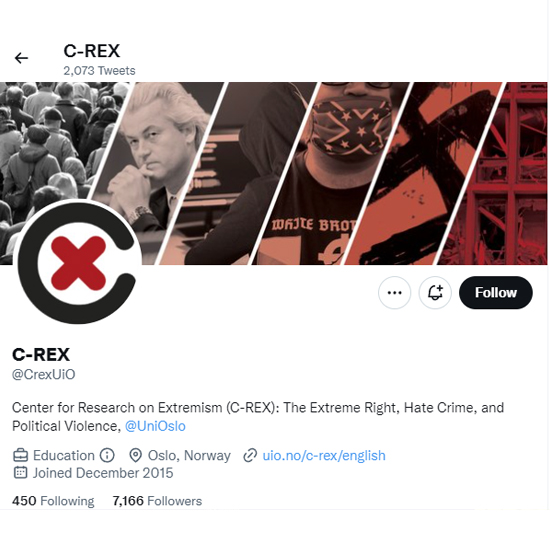550x550 pixels.
Task: Click the chain link icon beside website
Action: 250,455
